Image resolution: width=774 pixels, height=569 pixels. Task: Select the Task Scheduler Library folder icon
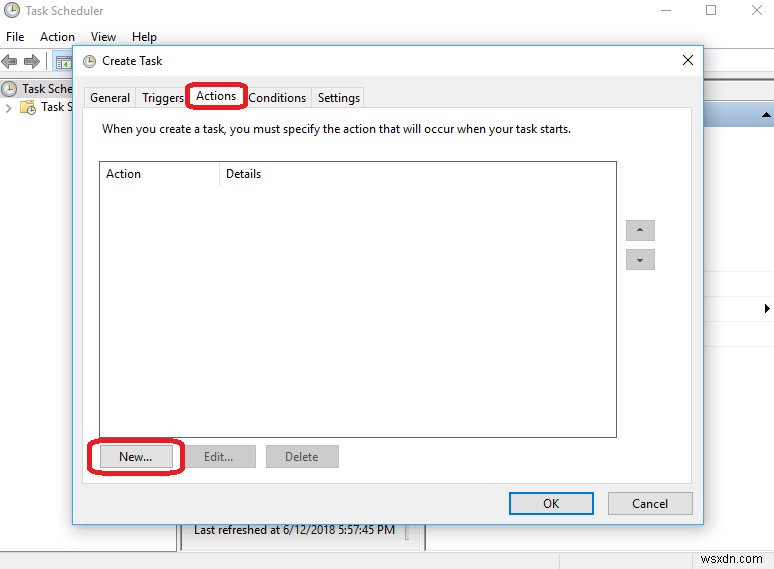point(28,107)
